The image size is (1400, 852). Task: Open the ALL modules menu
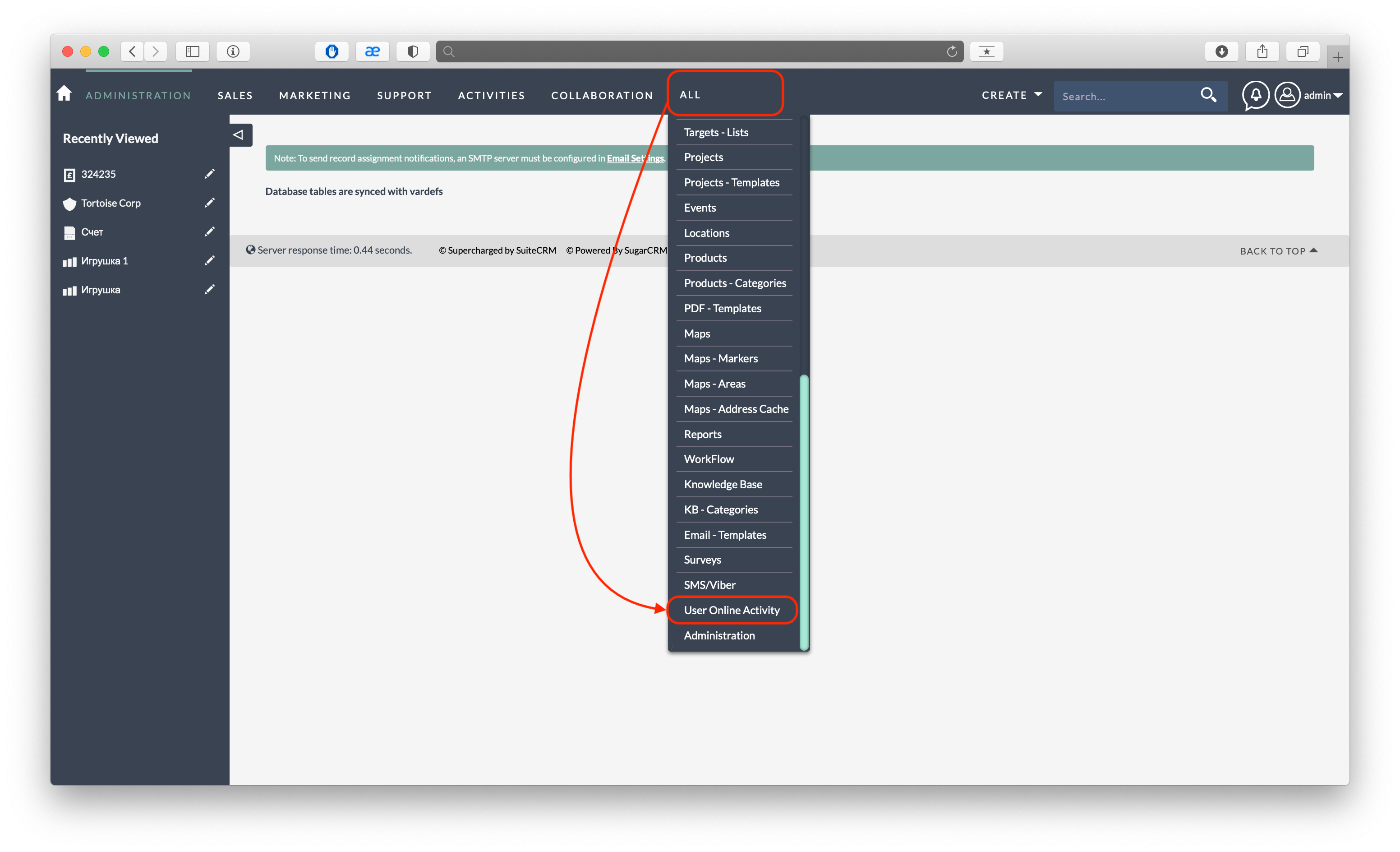[690, 95]
